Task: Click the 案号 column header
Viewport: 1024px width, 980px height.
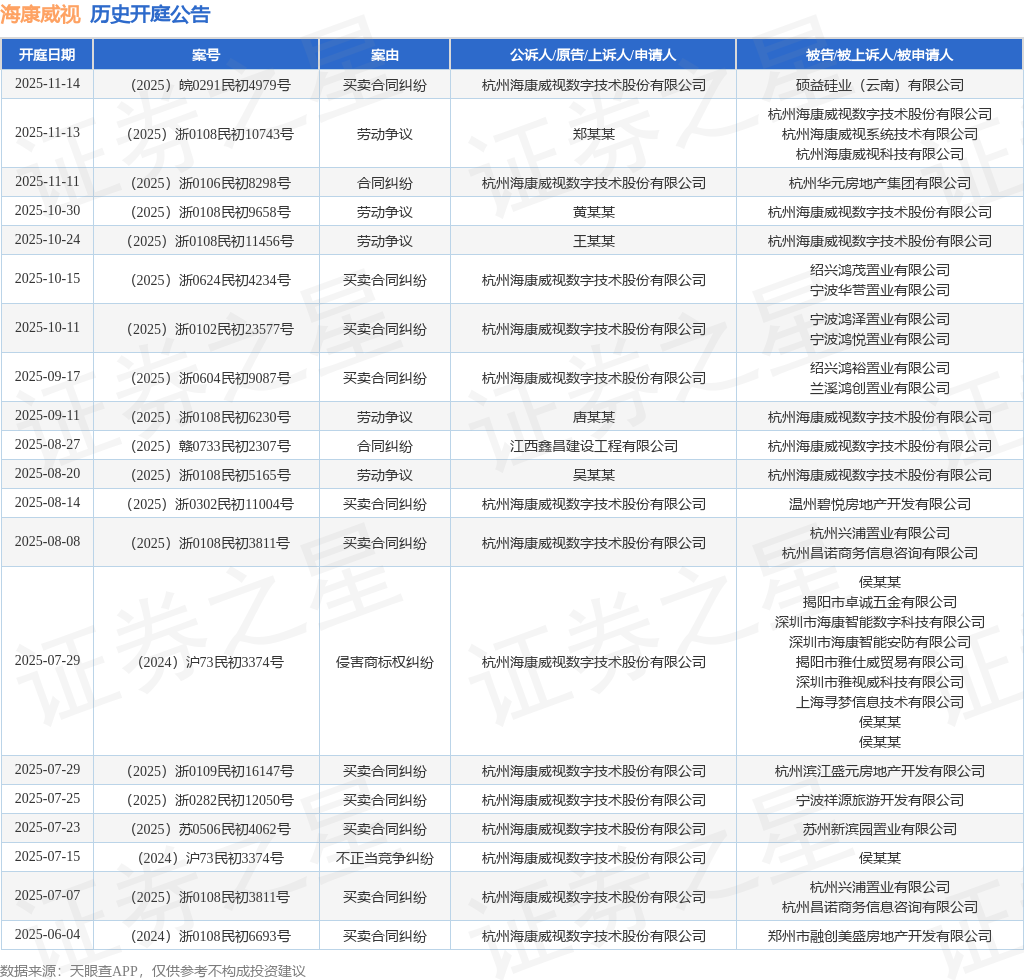Action: (x=206, y=55)
